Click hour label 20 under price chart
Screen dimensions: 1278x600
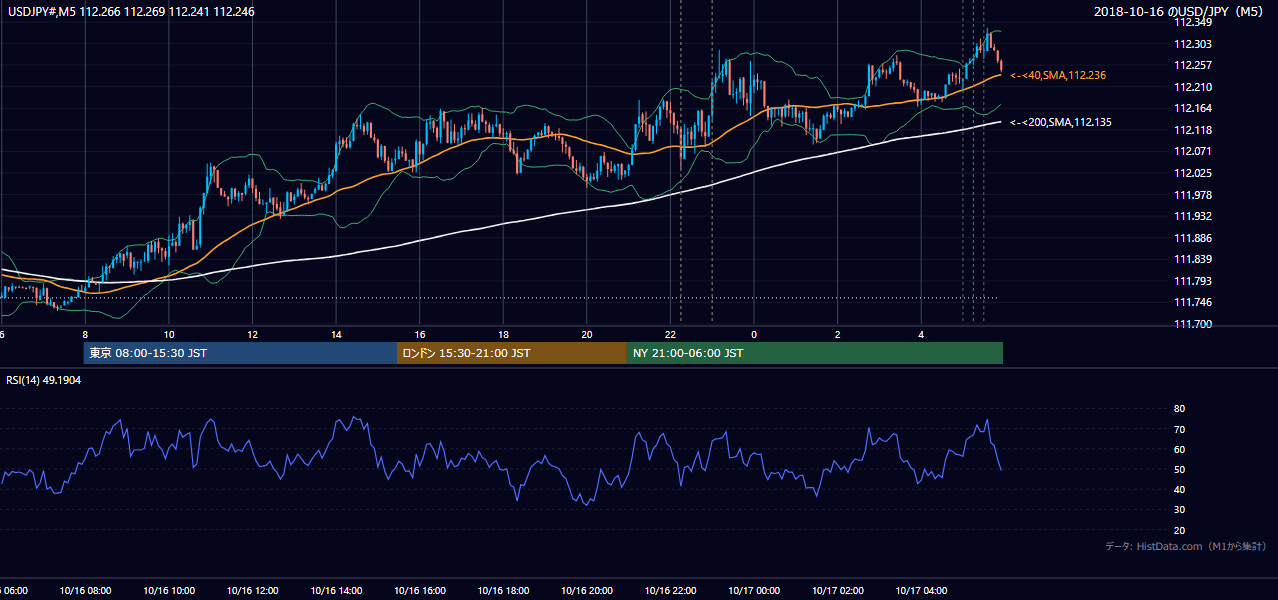pos(587,335)
